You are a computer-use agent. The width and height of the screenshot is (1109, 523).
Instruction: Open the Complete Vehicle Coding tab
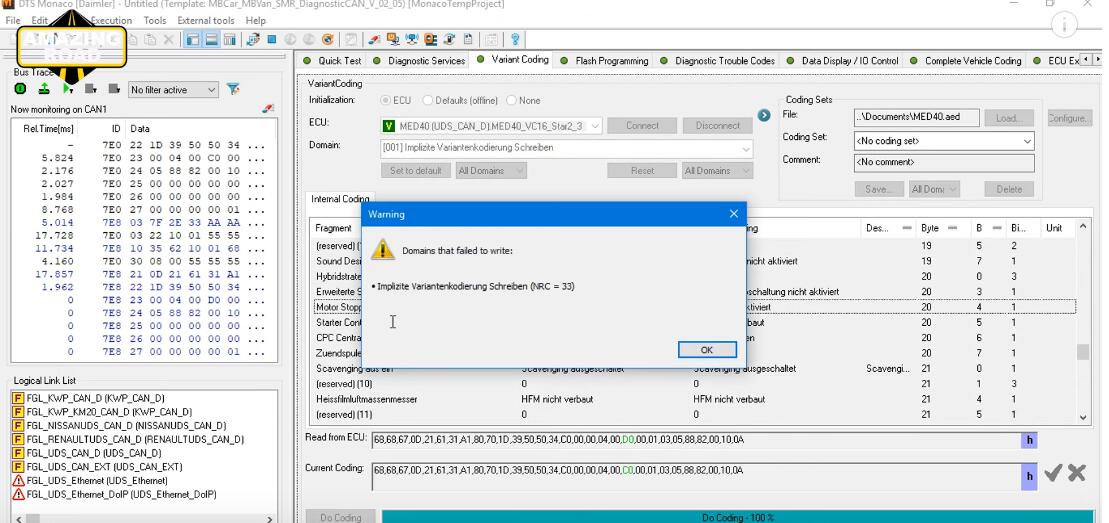pyautogui.click(x=966, y=61)
